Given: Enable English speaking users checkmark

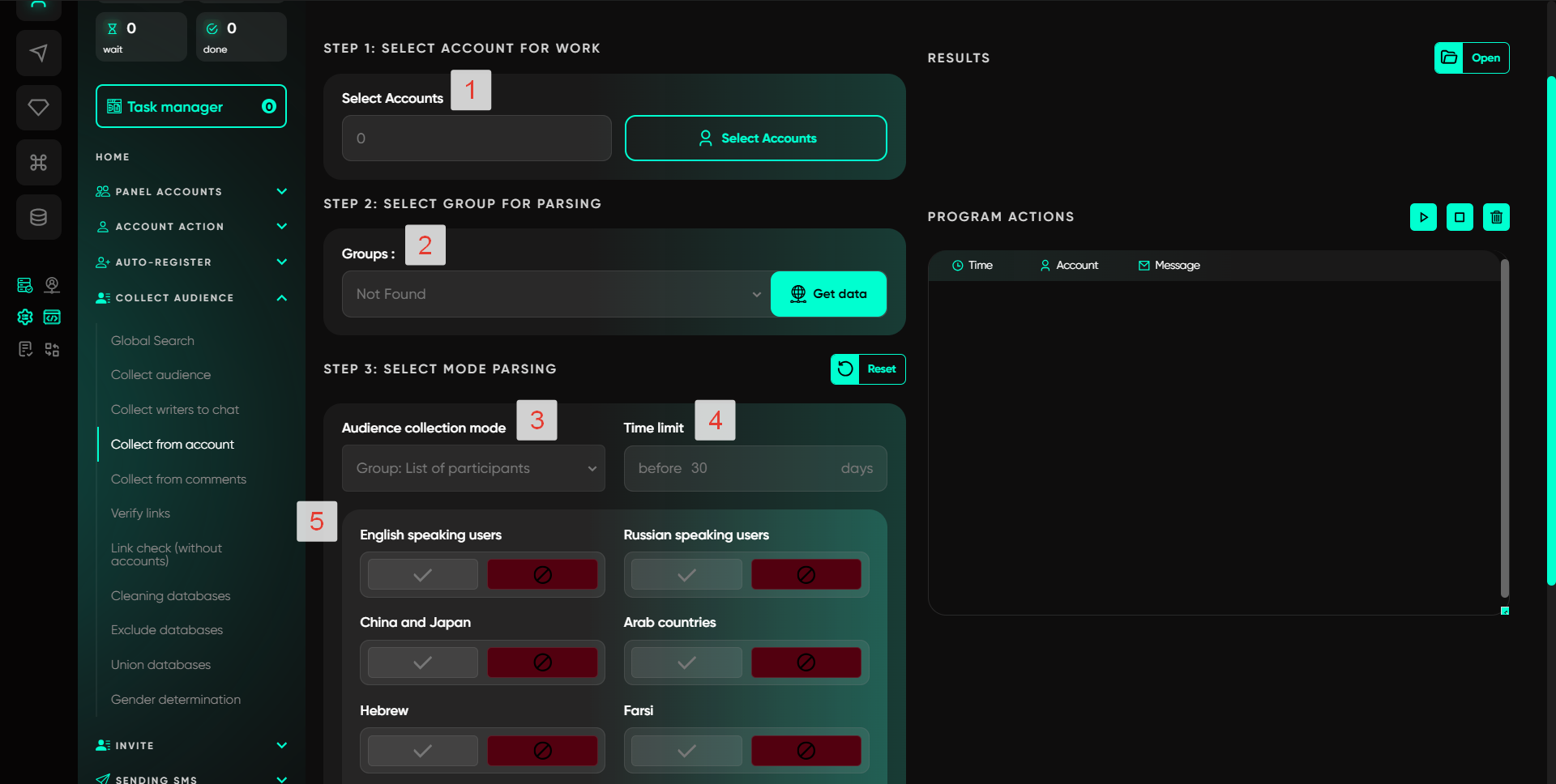Looking at the screenshot, I should tap(423, 575).
